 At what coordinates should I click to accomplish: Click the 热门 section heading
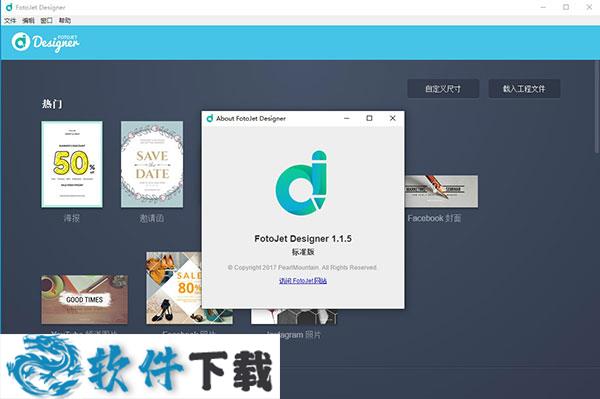pyautogui.click(x=52, y=104)
